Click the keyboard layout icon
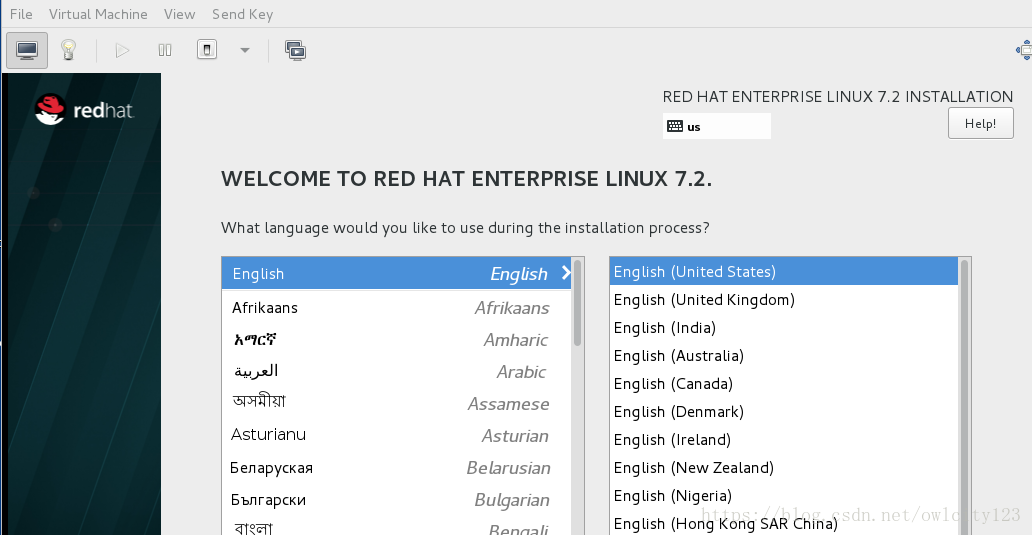1032x535 pixels. pyautogui.click(x=675, y=126)
